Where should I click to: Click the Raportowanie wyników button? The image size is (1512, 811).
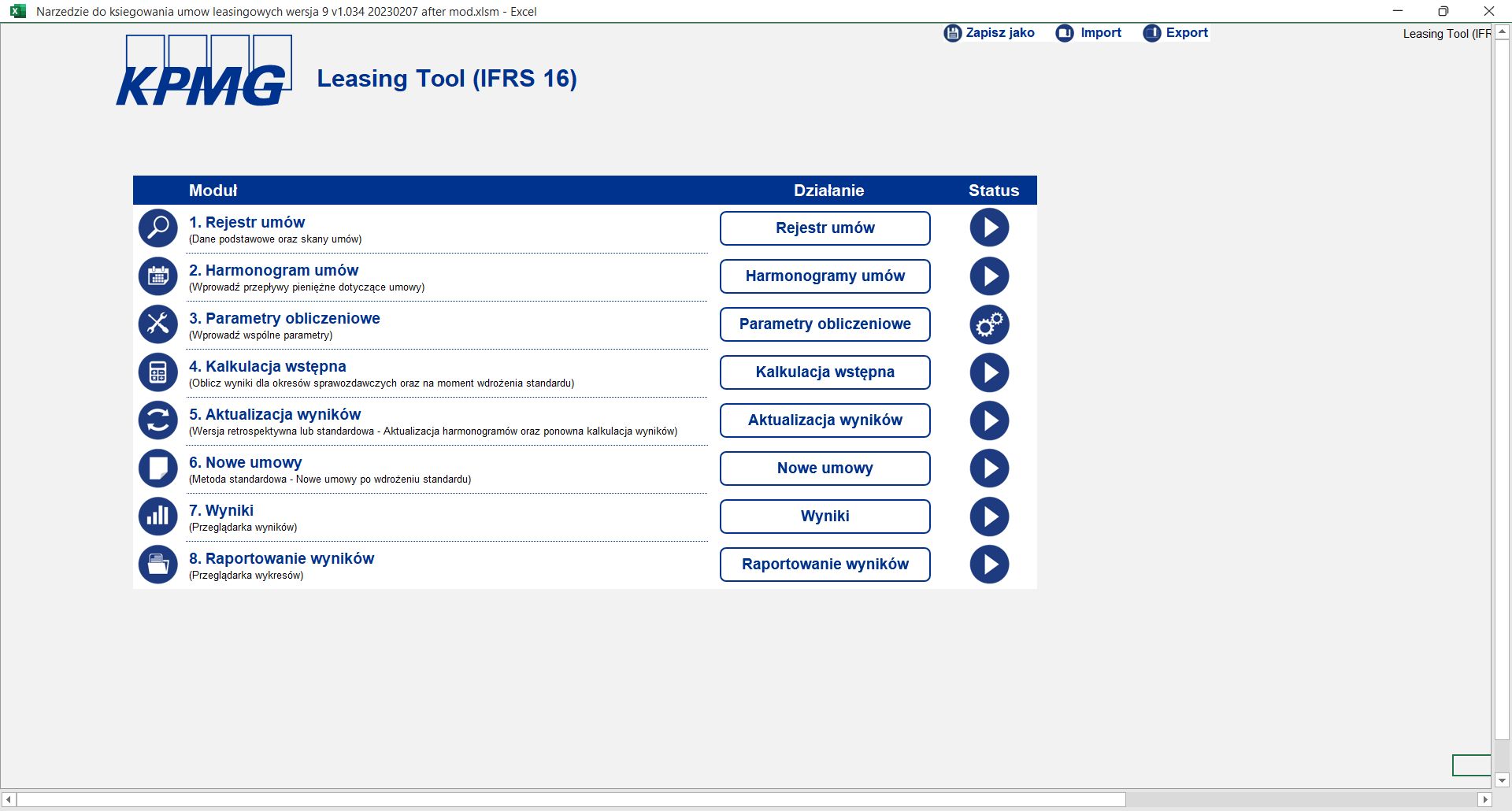tap(825, 565)
